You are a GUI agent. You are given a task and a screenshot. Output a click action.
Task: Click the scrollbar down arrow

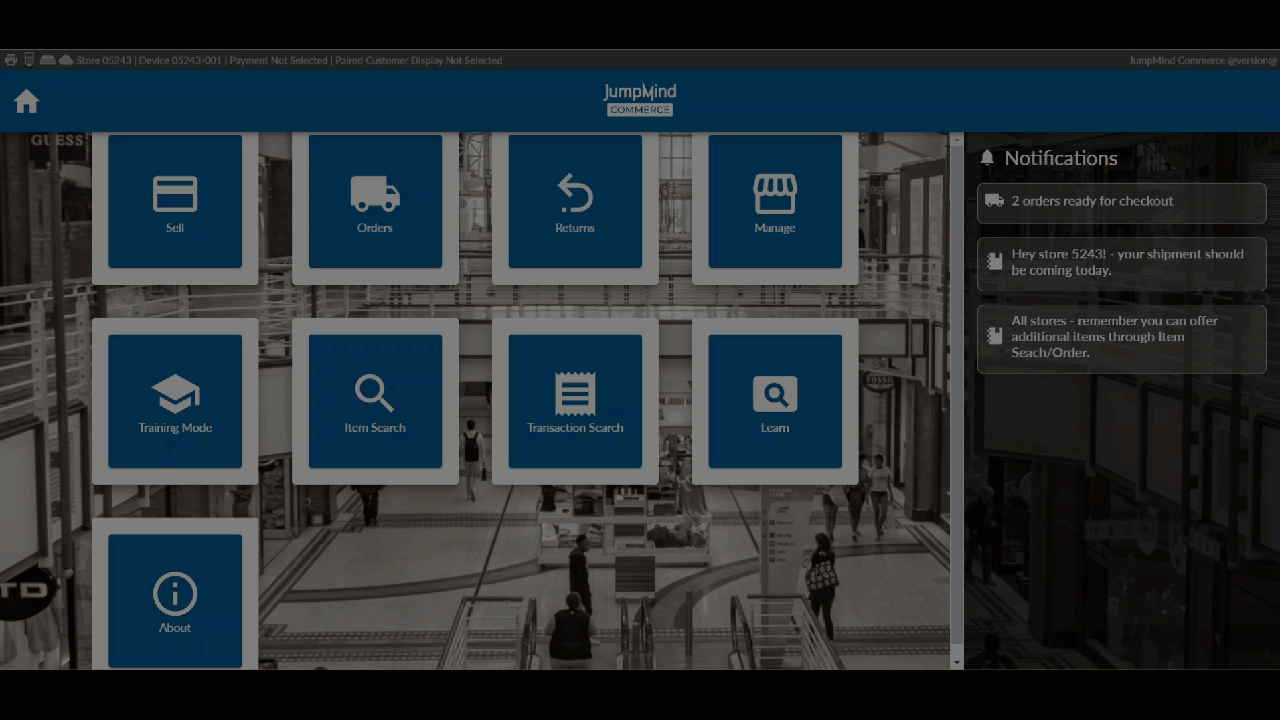coord(957,662)
